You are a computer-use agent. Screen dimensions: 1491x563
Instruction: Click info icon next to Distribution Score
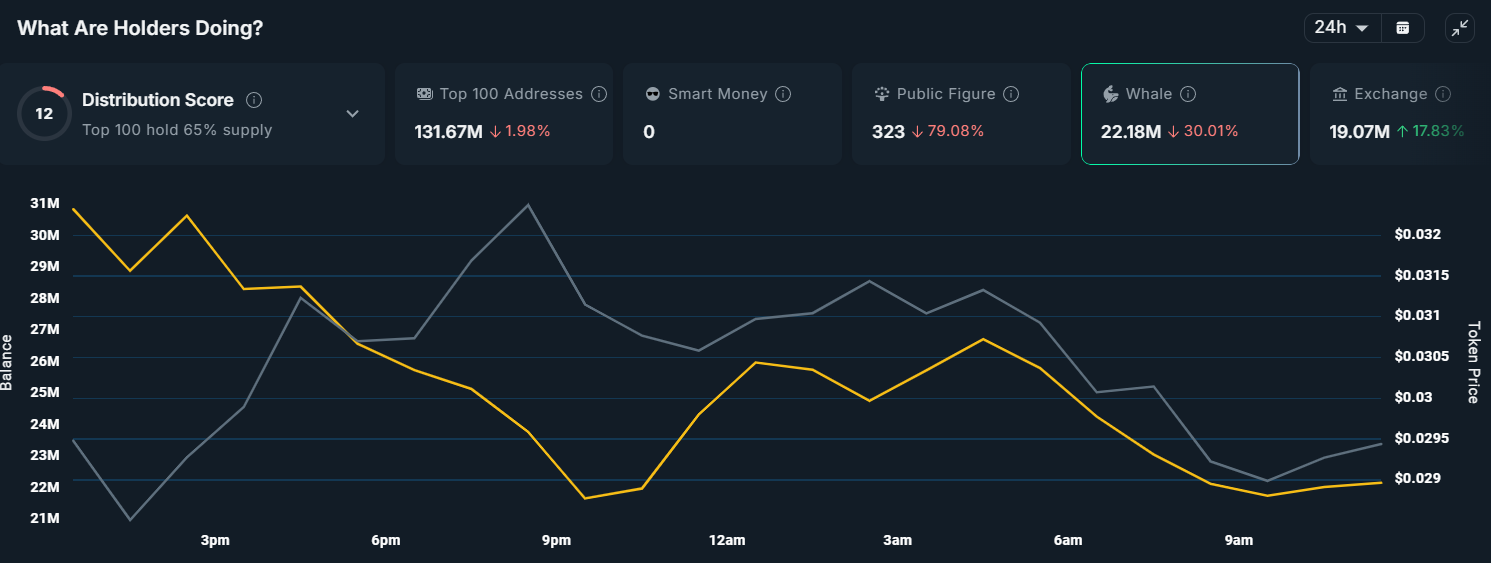(x=254, y=100)
